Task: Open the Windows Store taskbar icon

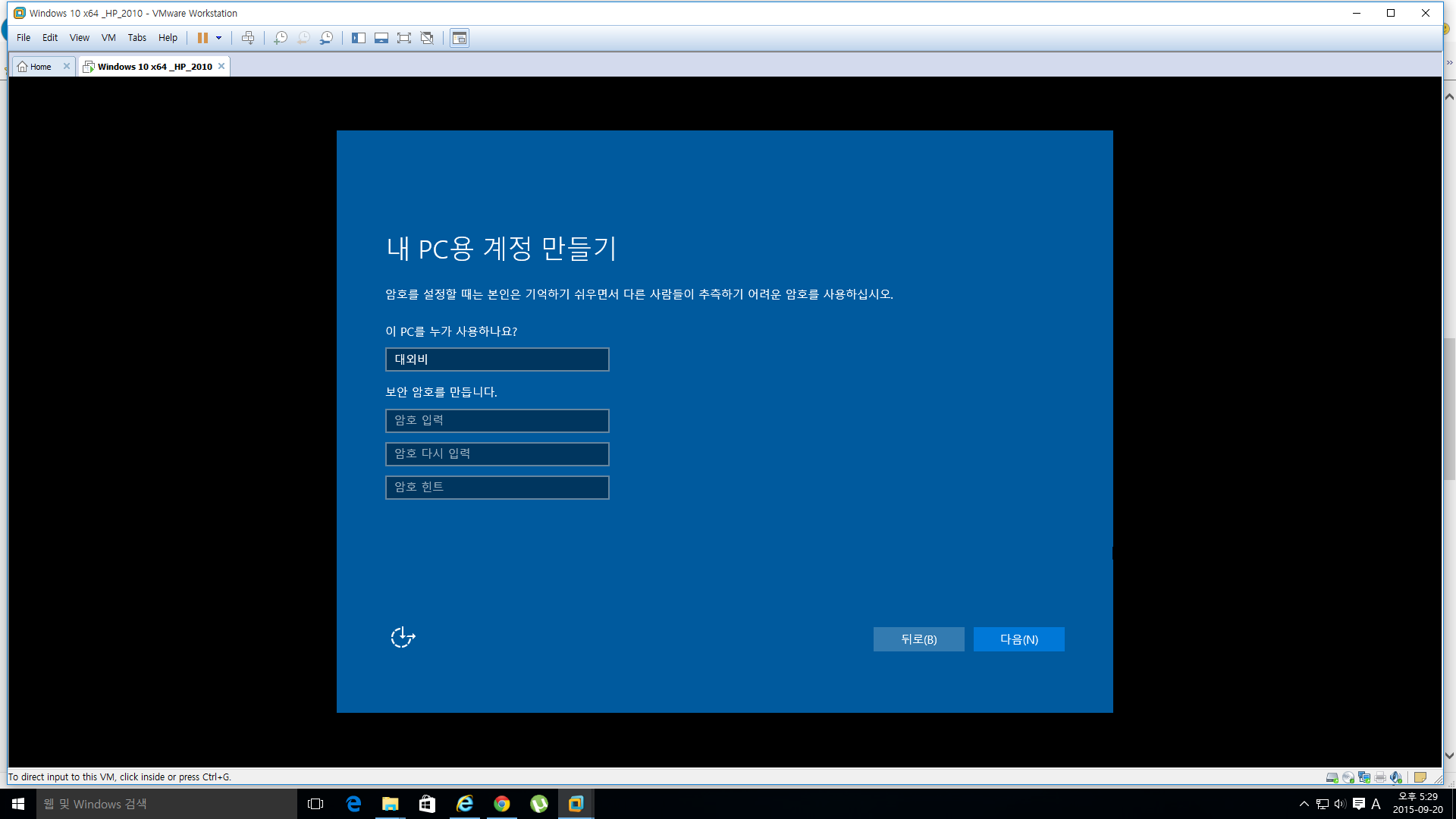Action: pyautogui.click(x=428, y=804)
